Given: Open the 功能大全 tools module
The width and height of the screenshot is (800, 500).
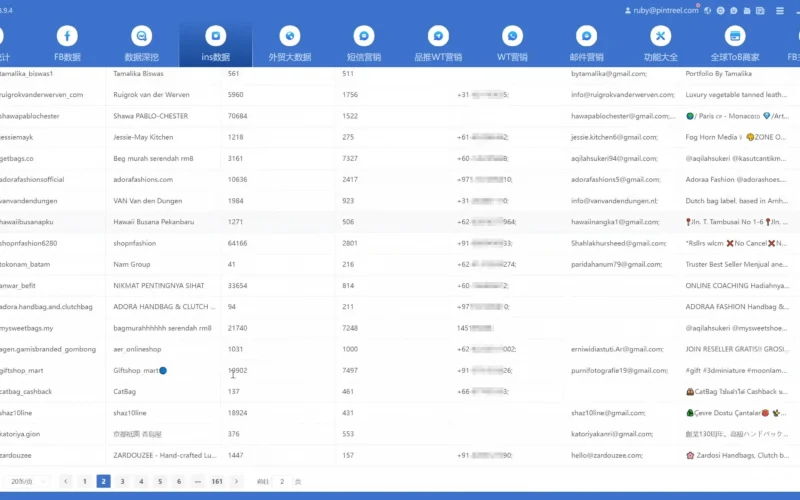Looking at the screenshot, I should click(661, 44).
